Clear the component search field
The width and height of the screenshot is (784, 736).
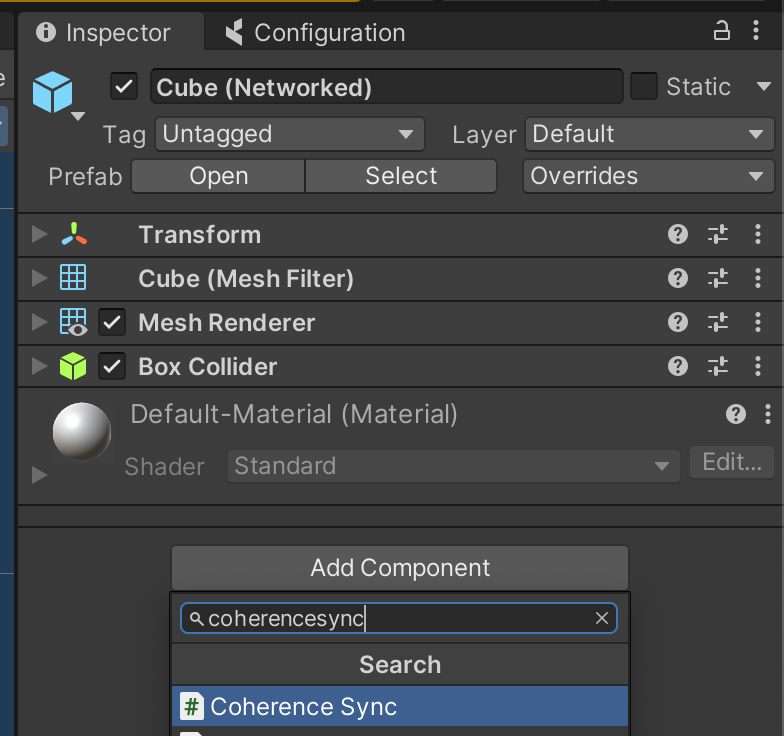pos(602,619)
